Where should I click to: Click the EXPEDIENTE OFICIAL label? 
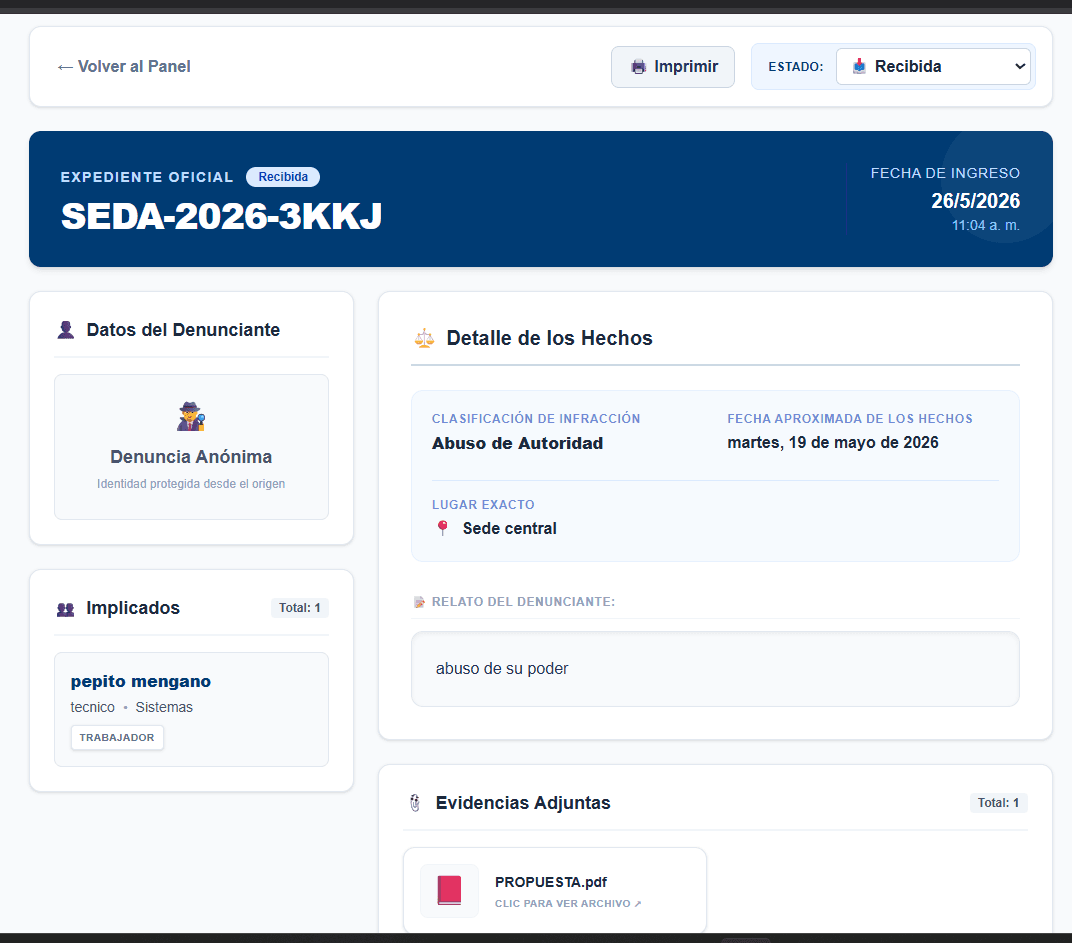click(x=147, y=177)
